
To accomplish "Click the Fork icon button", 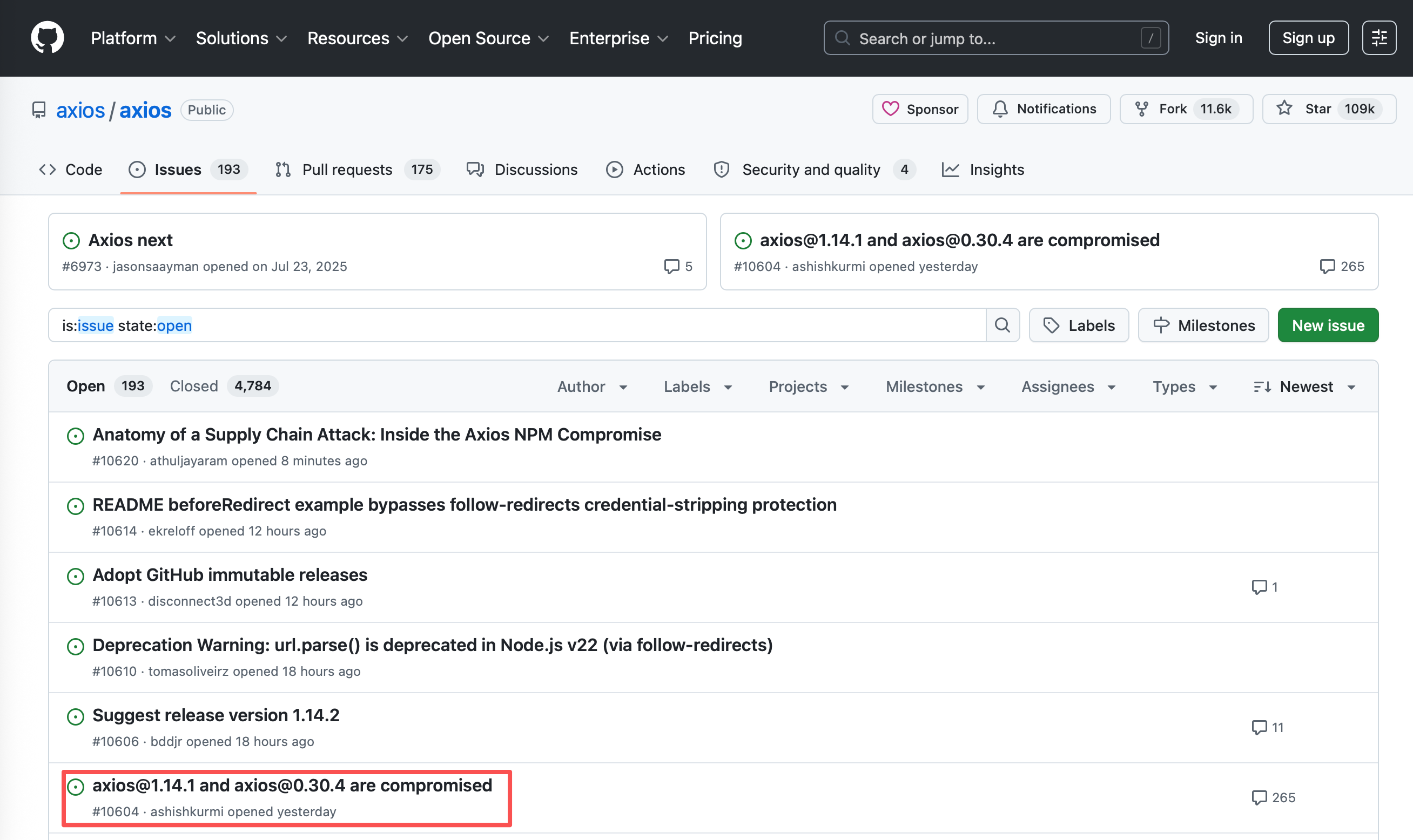I will point(1142,109).
